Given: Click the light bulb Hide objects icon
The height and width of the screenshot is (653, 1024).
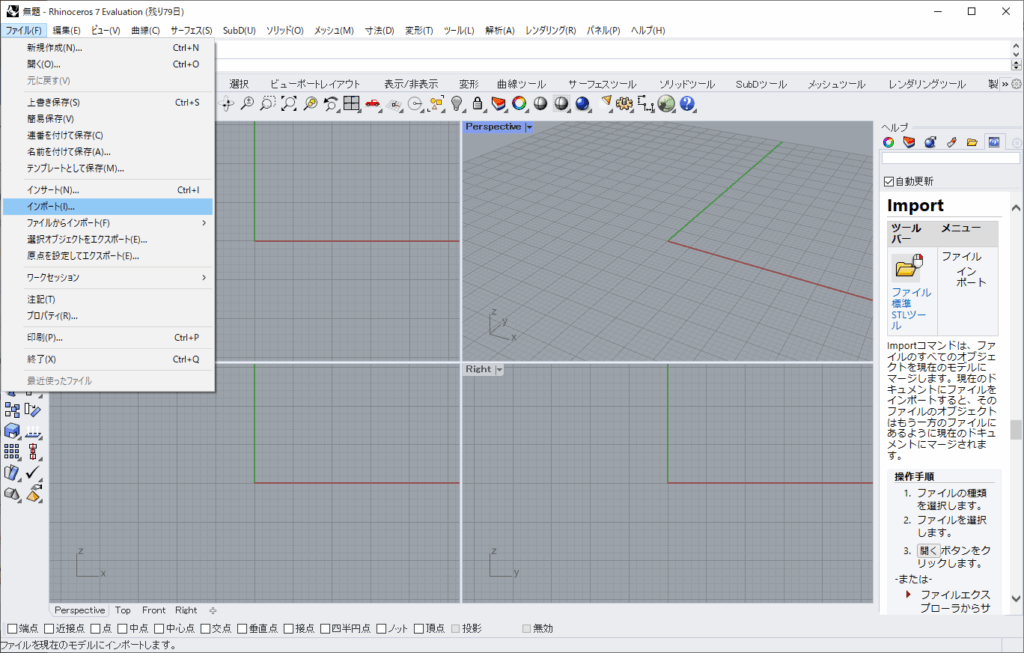Looking at the screenshot, I should 457,104.
